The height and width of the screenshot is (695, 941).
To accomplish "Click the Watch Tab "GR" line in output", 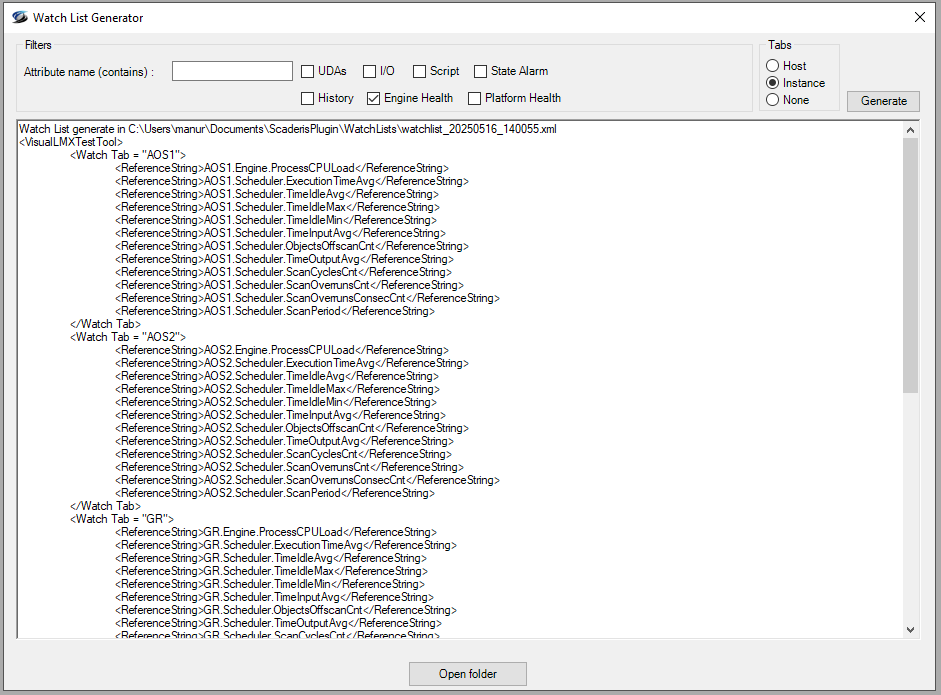I will (x=122, y=519).
